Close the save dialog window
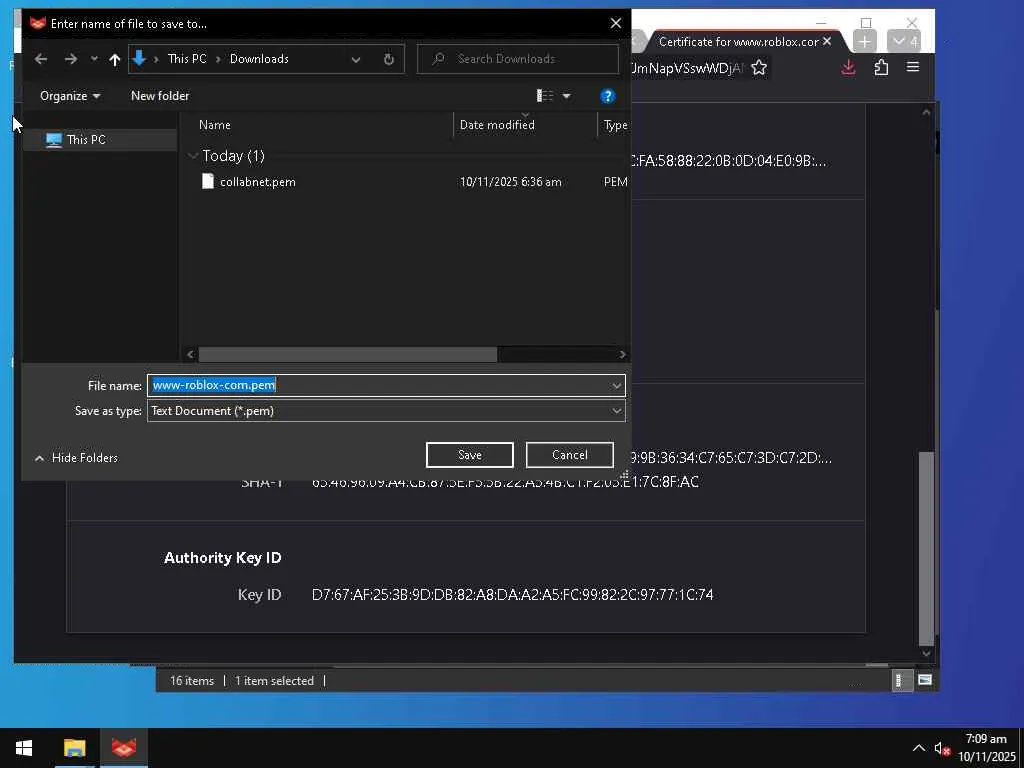 [615, 24]
